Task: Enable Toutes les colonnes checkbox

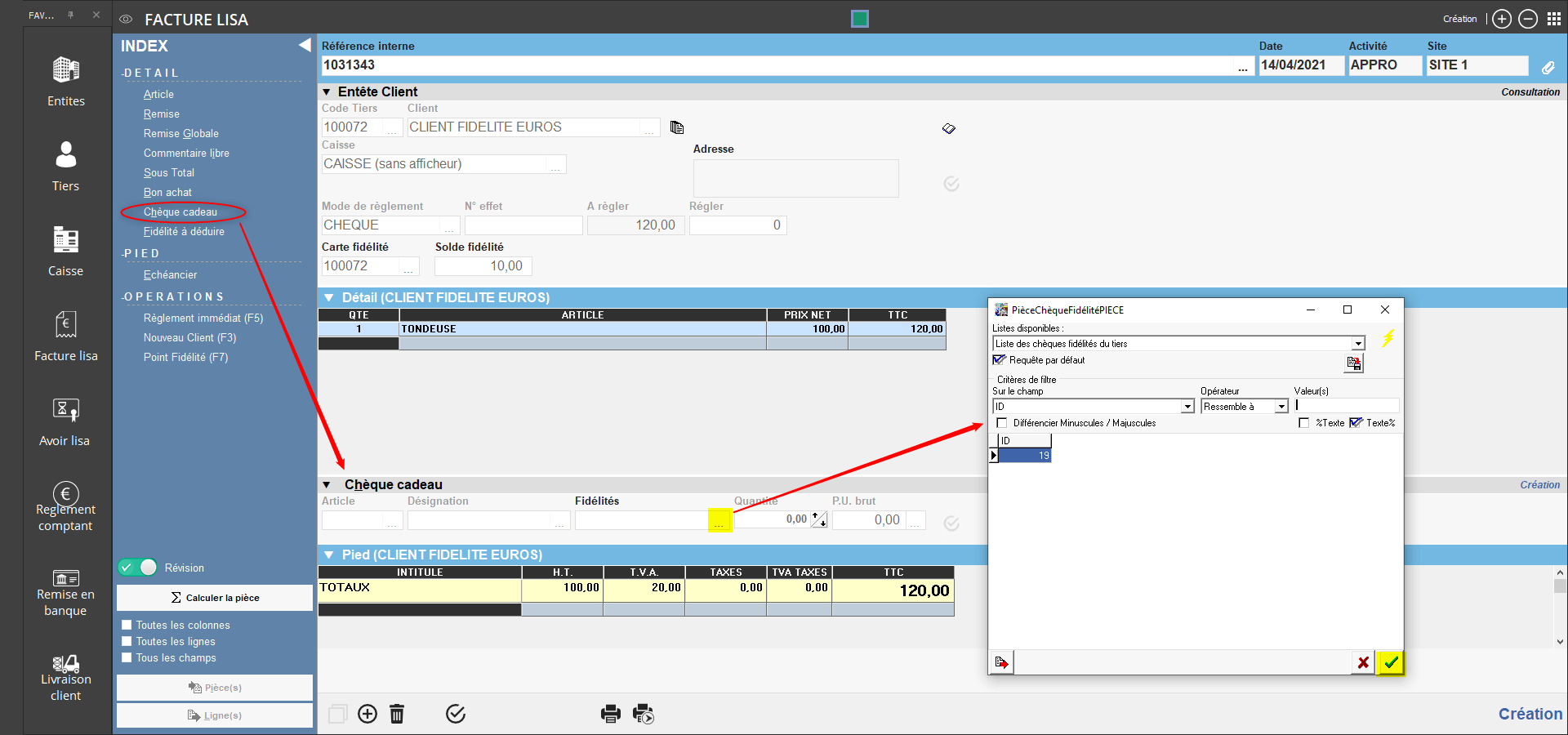Action: [127, 625]
